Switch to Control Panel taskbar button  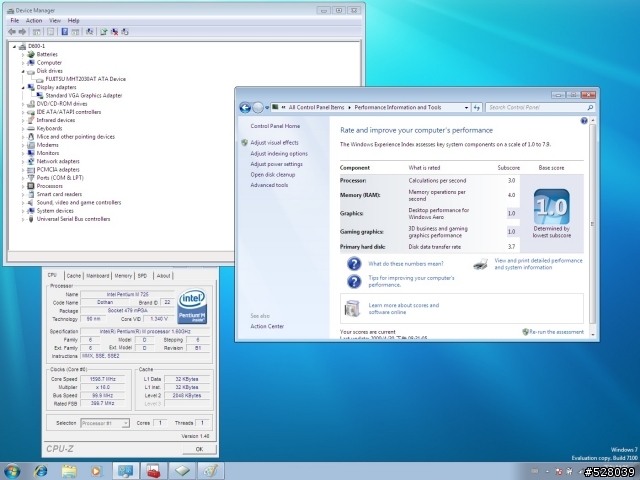coord(125,471)
